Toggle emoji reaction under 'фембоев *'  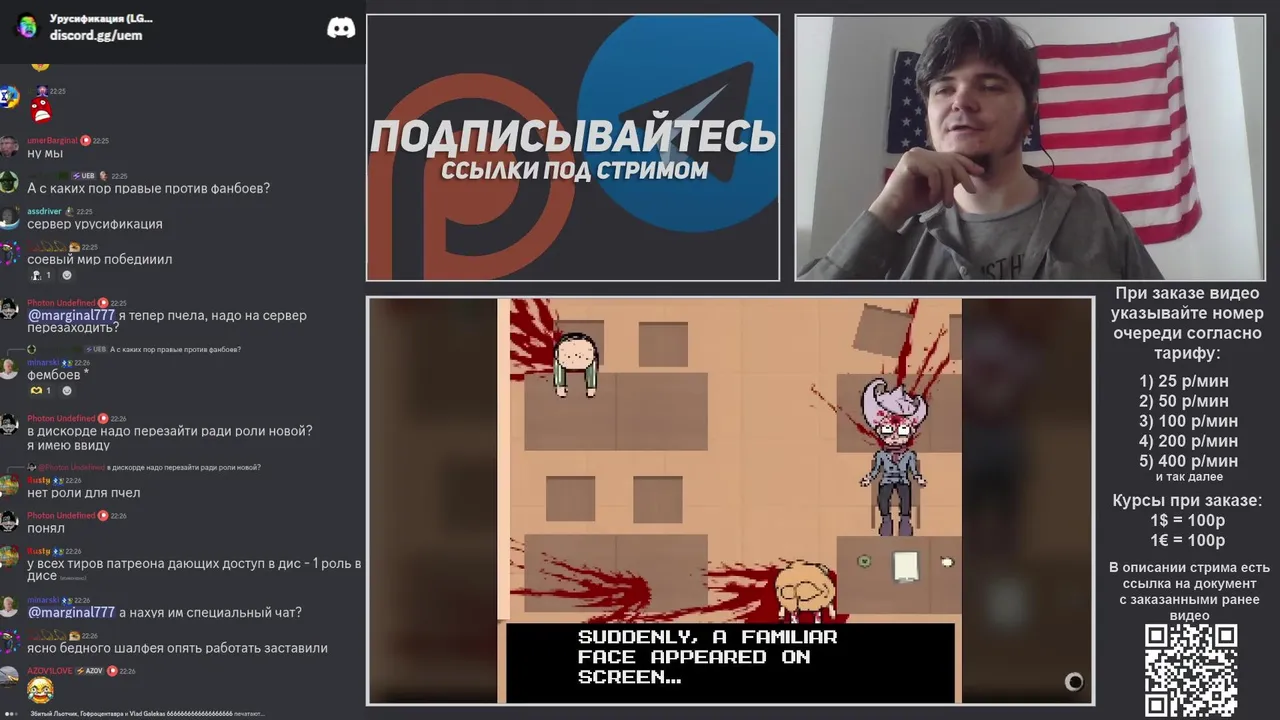point(40,391)
